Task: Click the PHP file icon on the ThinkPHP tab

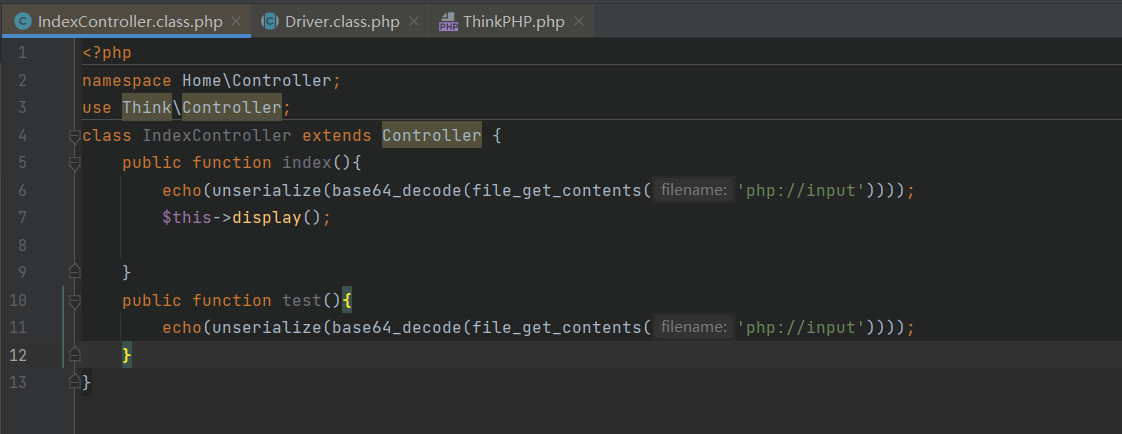Action: [447, 23]
